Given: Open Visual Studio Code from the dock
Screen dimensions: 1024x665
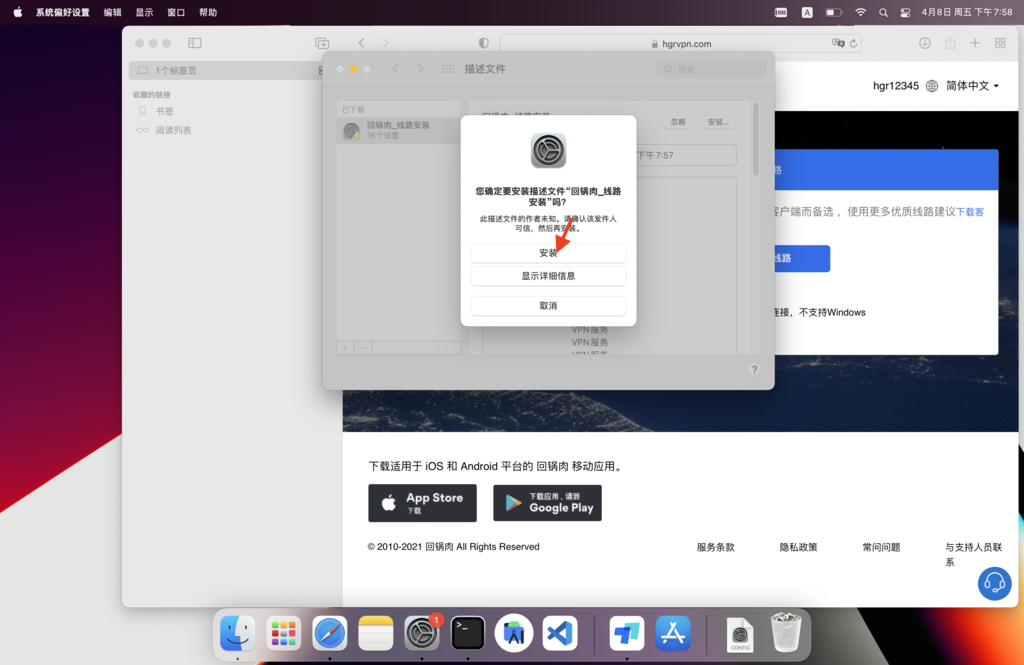Looking at the screenshot, I should point(560,633).
